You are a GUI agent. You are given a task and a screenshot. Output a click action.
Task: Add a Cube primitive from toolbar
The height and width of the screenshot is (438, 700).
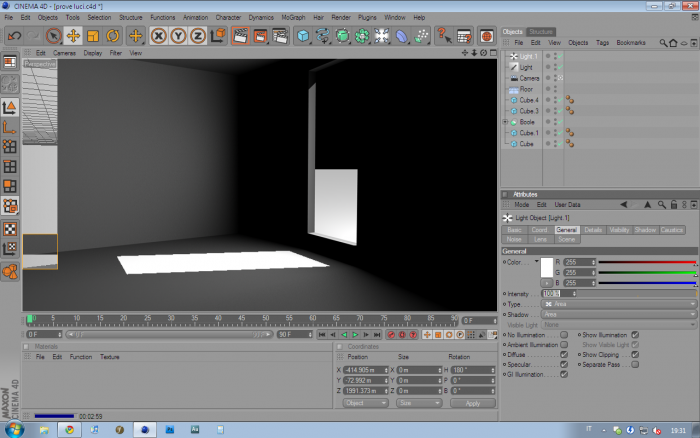coord(303,36)
